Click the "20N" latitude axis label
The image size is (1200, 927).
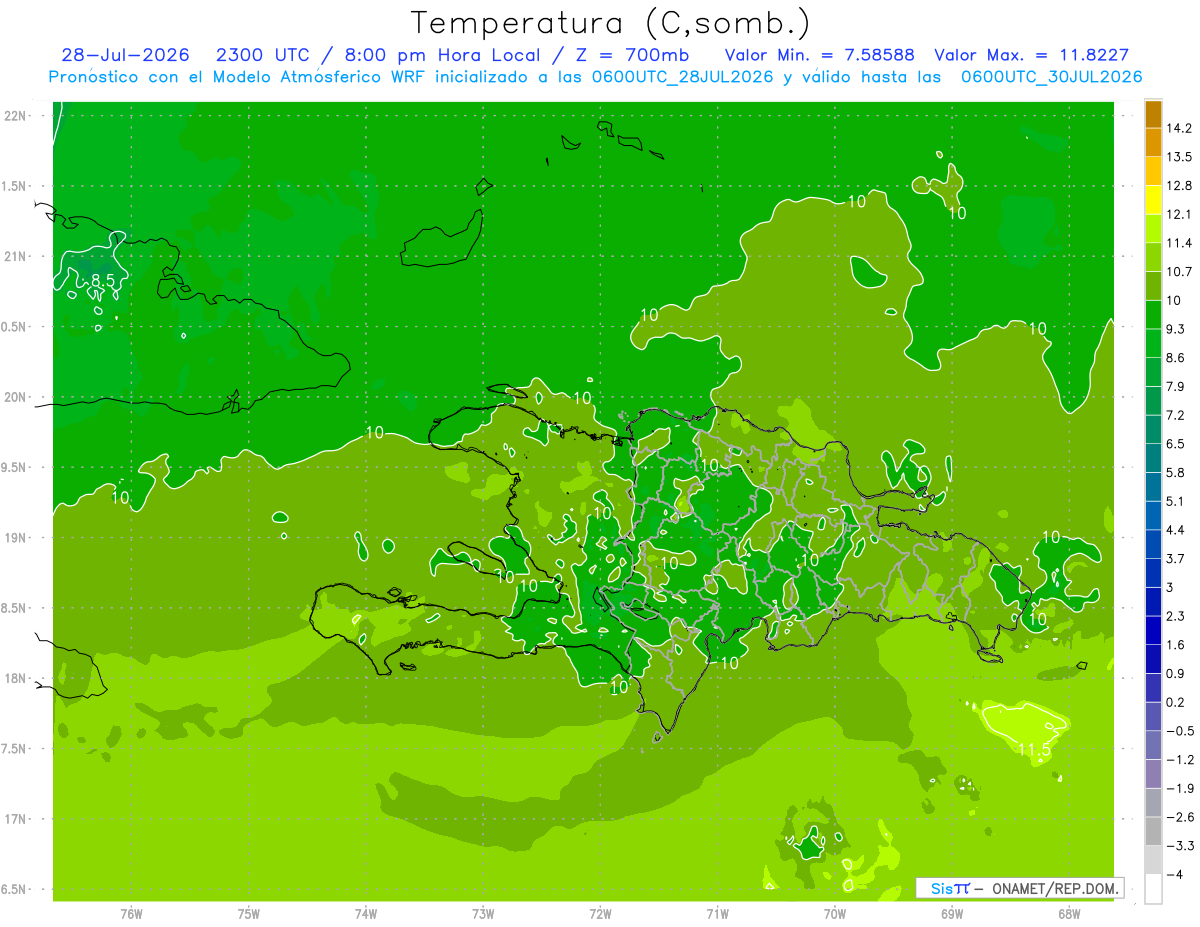coord(16,397)
